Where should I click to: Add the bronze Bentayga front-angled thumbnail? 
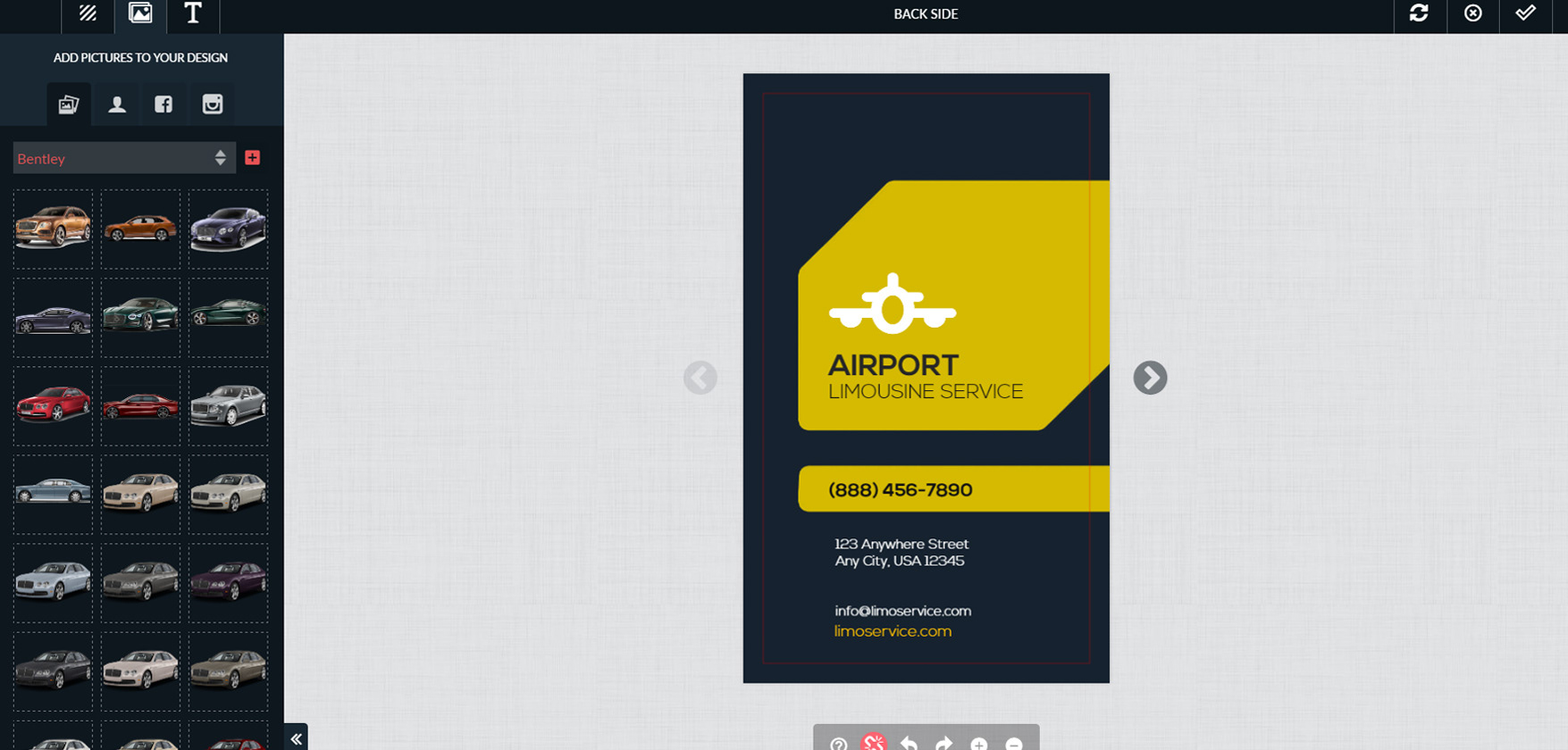(x=53, y=229)
